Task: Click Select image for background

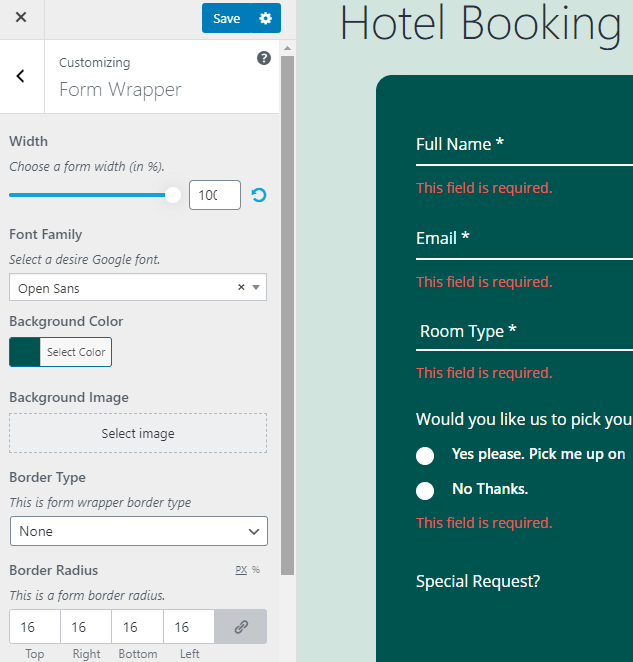Action: click(138, 433)
